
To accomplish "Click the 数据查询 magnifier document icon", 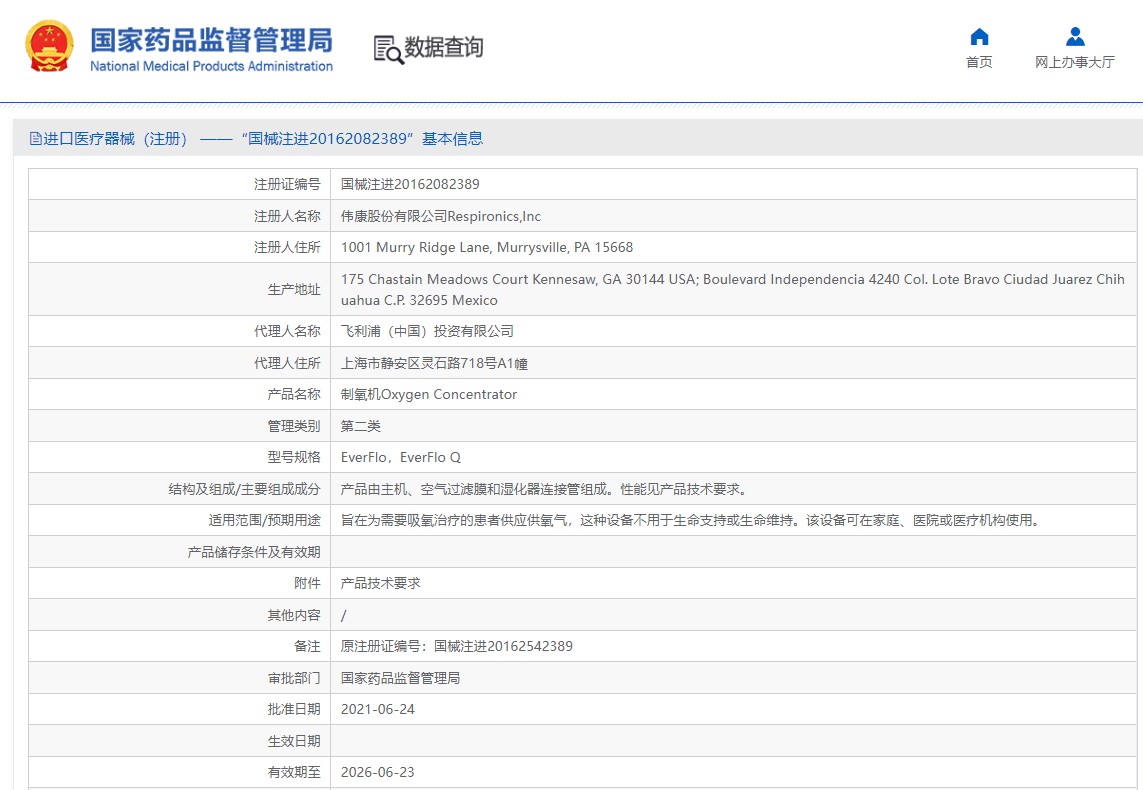I will (x=387, y=49).
